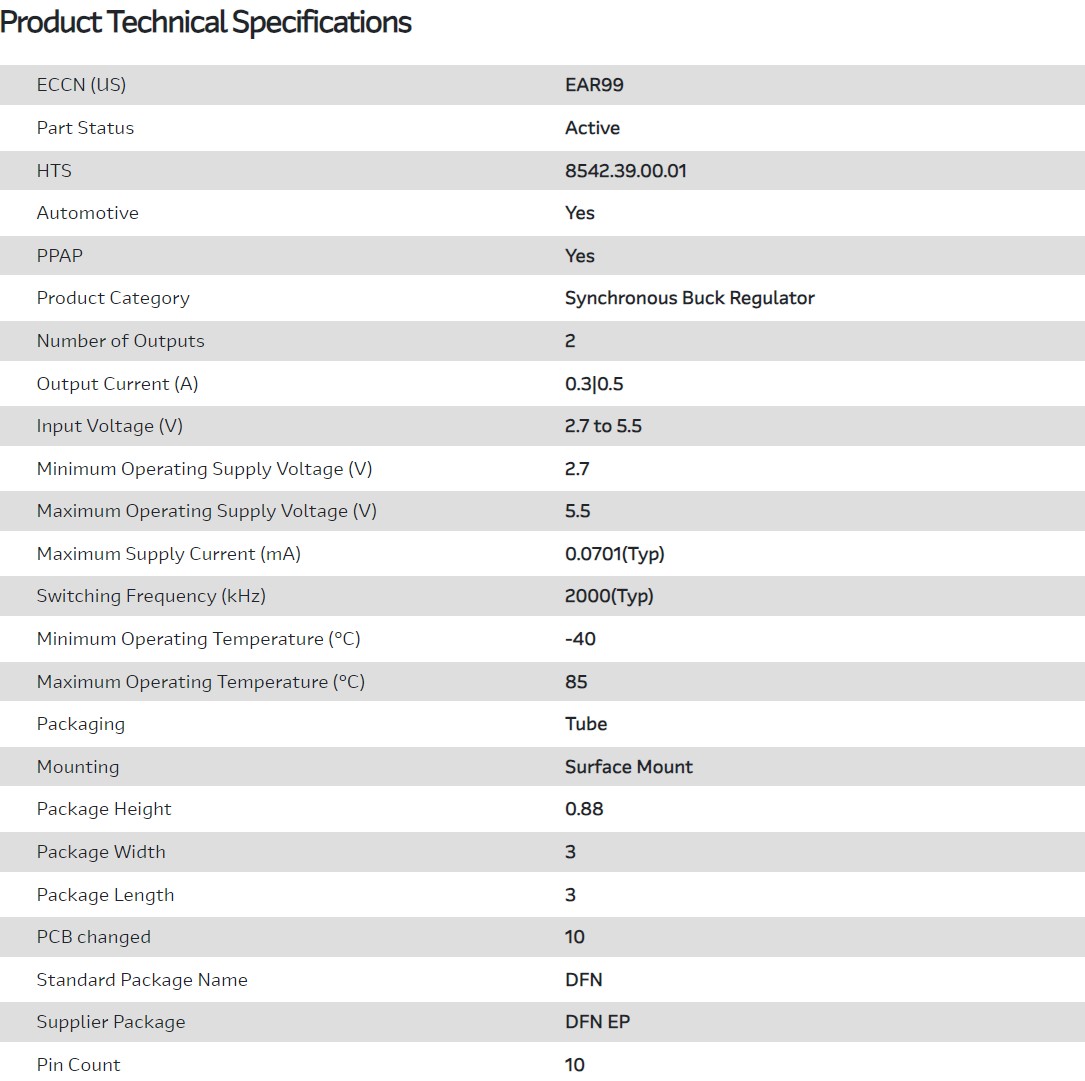
Task: Click the Switching Frequency value 2000(Typ)
Action: tap(609, 596)
